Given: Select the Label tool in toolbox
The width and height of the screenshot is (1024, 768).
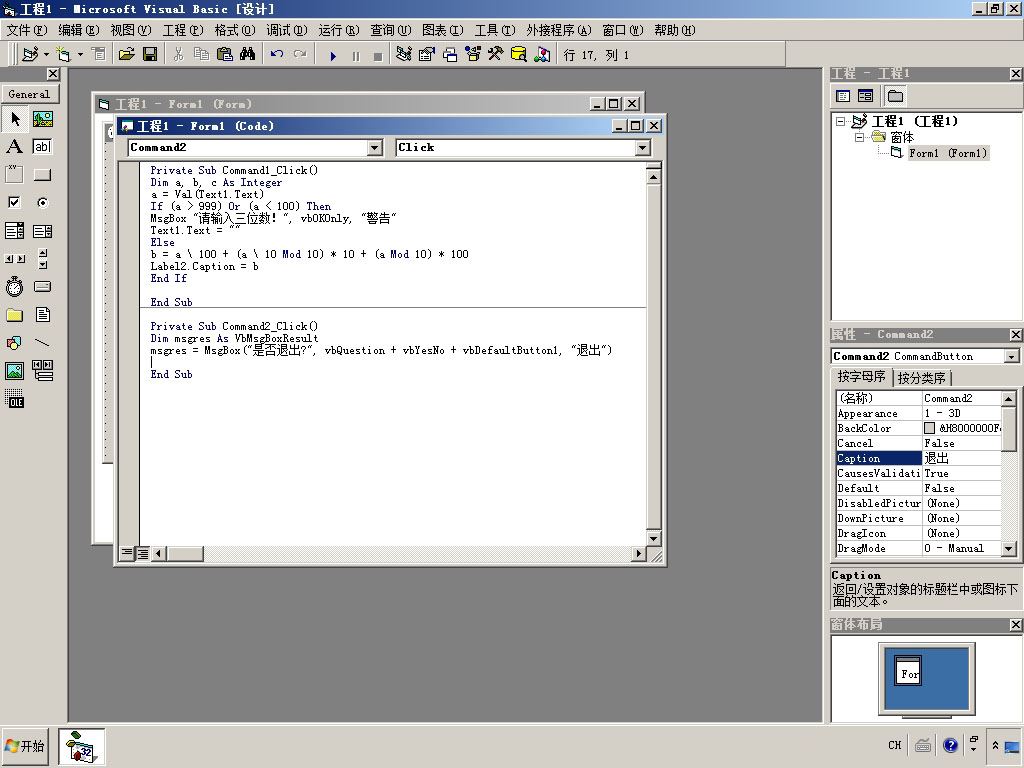Looking at the screenshot, I should pos(14,146).
